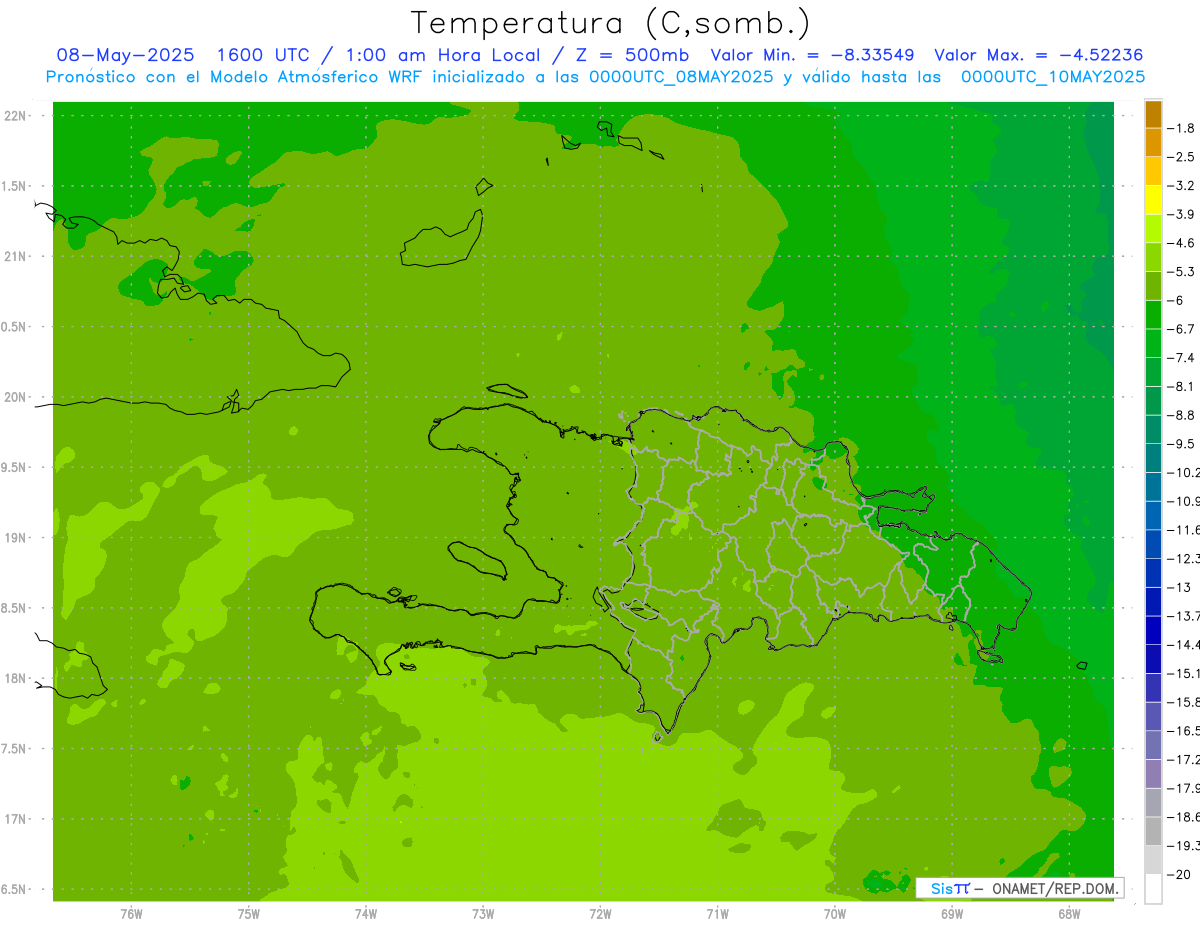Click the '20N' latitude label
The image size is (1200, 927).
pos(16,398)
